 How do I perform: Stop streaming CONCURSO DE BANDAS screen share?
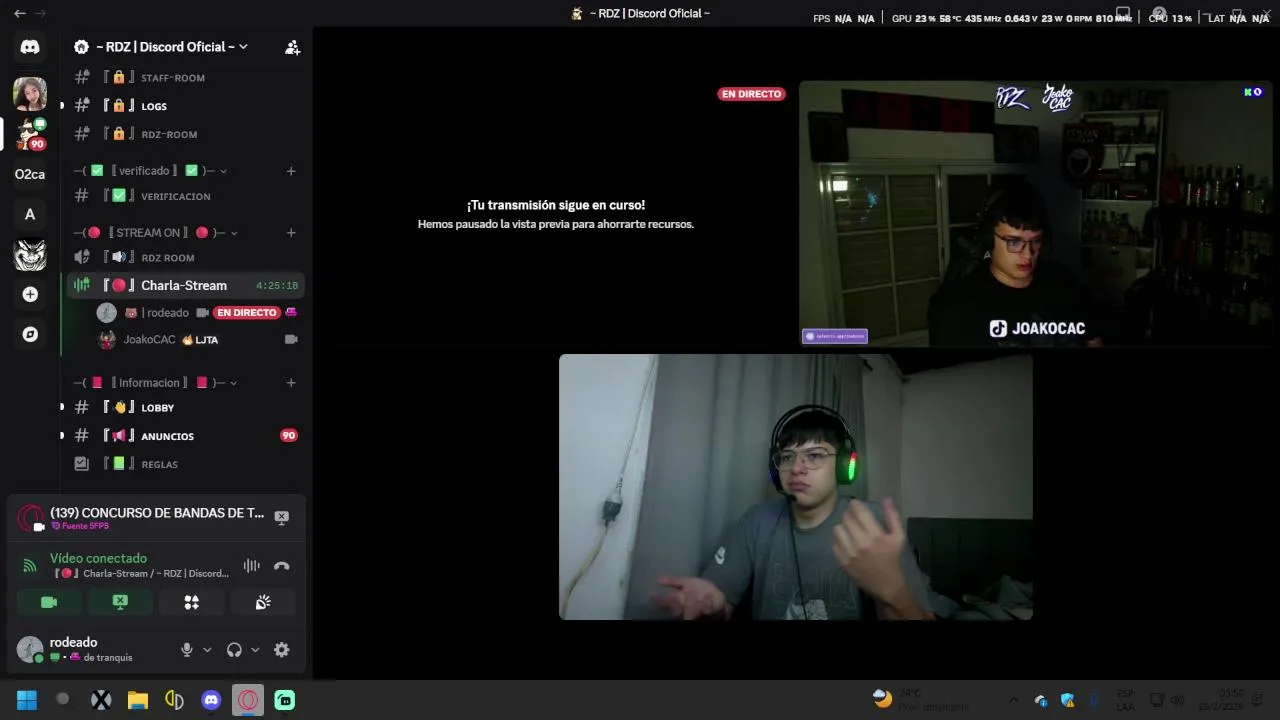click(282, 517)
